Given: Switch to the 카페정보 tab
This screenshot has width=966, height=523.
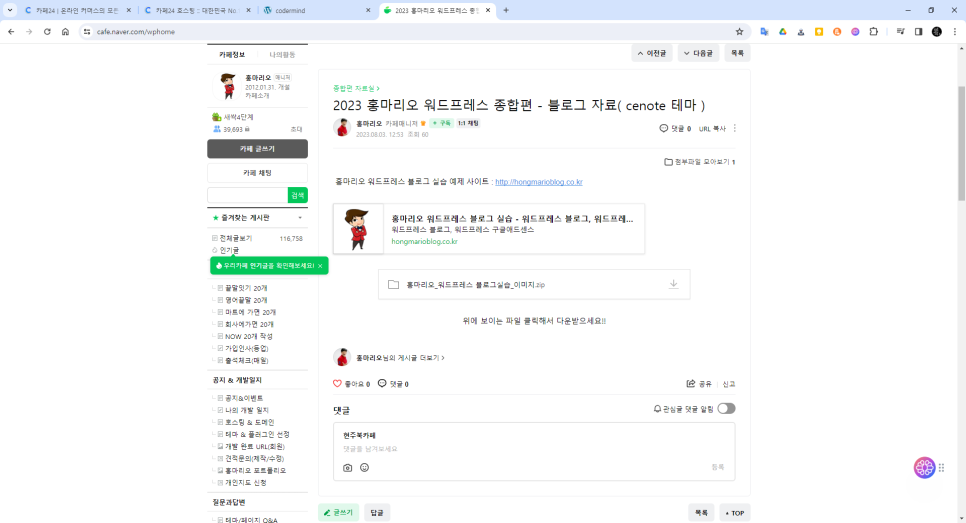Looking at the screenshot, I should point(232,54).
